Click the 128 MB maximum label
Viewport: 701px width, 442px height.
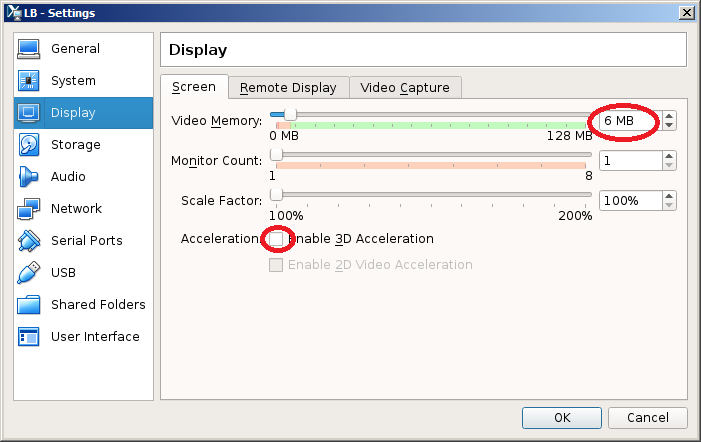[x=570, y=136]
